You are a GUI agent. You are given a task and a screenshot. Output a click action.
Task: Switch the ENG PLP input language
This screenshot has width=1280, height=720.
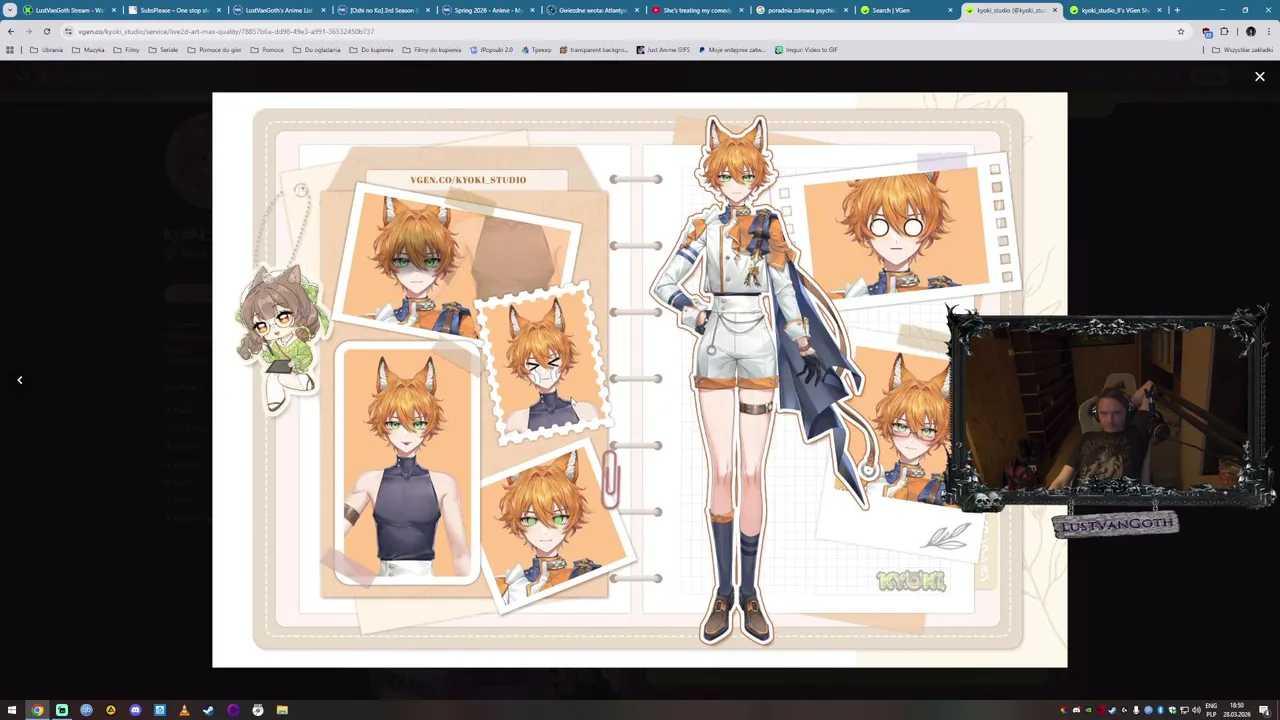point(1211,710)
